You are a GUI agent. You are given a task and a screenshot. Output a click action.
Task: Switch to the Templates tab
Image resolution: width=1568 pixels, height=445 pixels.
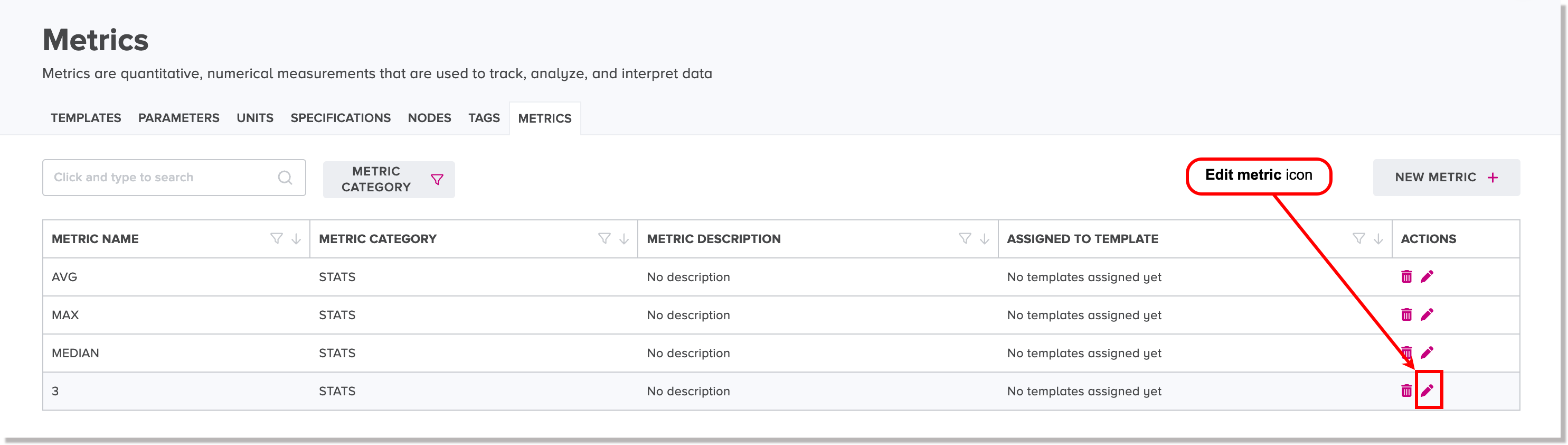[86, 118]
